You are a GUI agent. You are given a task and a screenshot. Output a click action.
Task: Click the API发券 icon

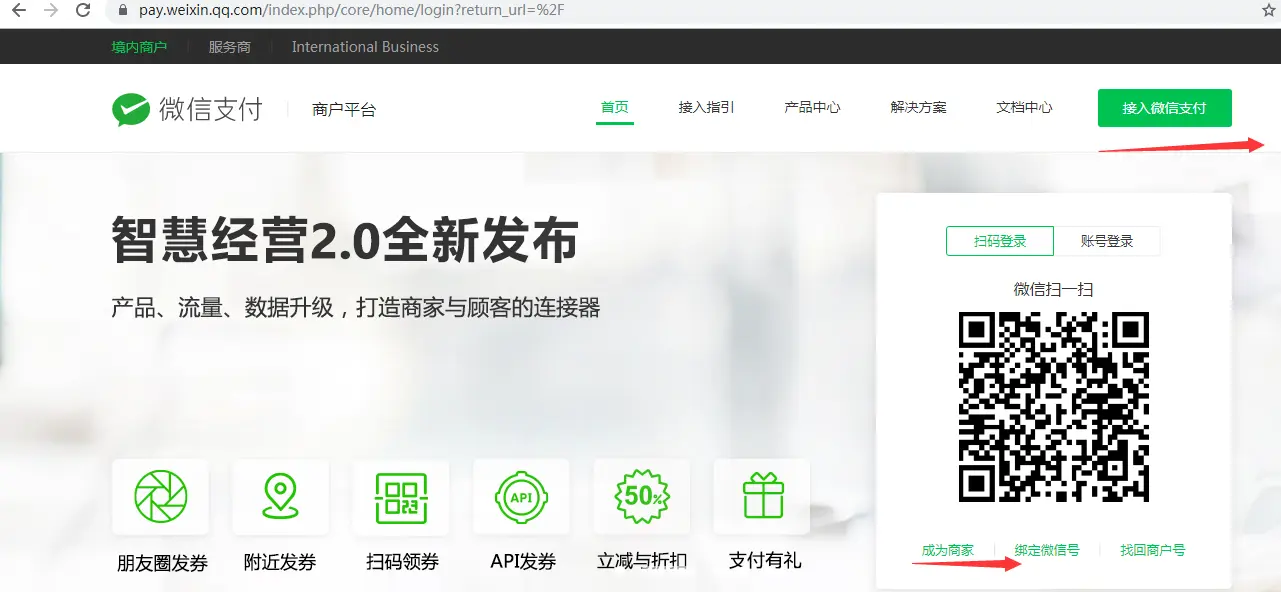pyautogui.click(x=521, y=496)
